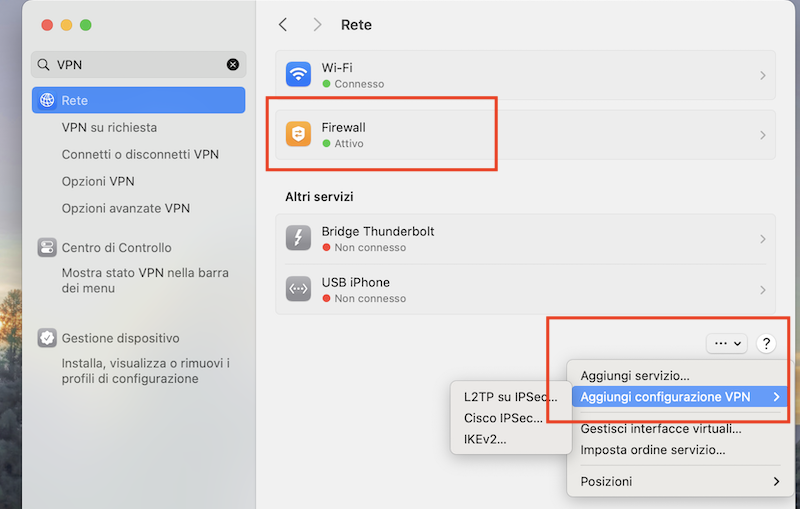
Task: Click the Bridge Thunderbolt icon
Action: [298, 239]
